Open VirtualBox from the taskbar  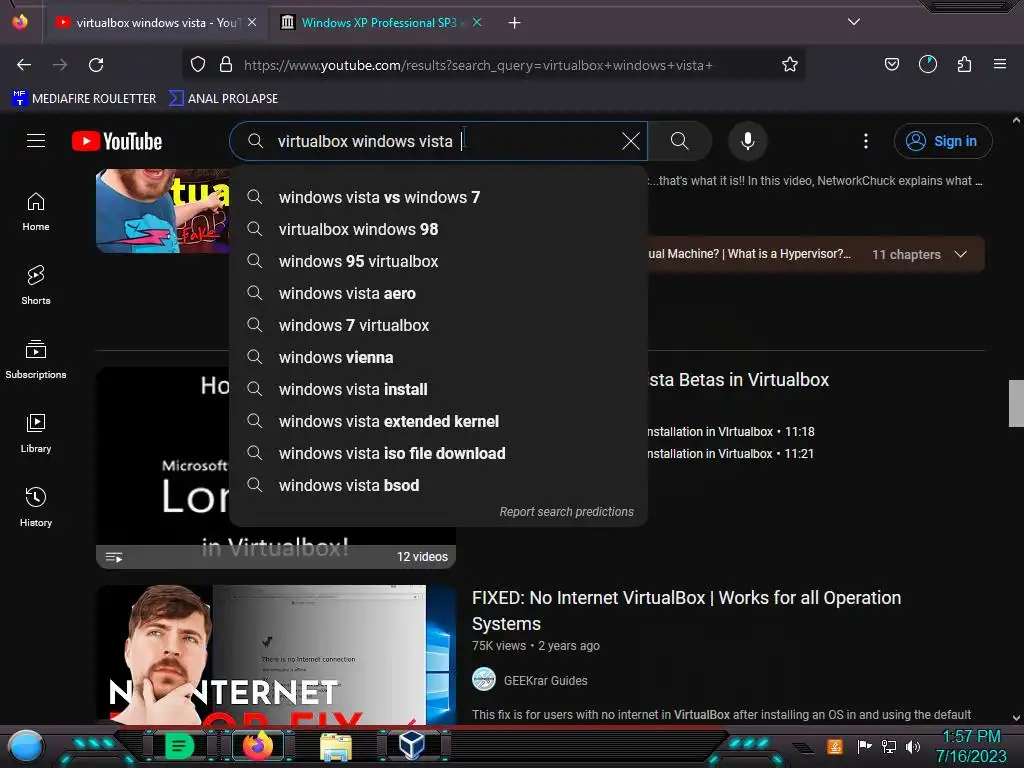click(412, 745)
